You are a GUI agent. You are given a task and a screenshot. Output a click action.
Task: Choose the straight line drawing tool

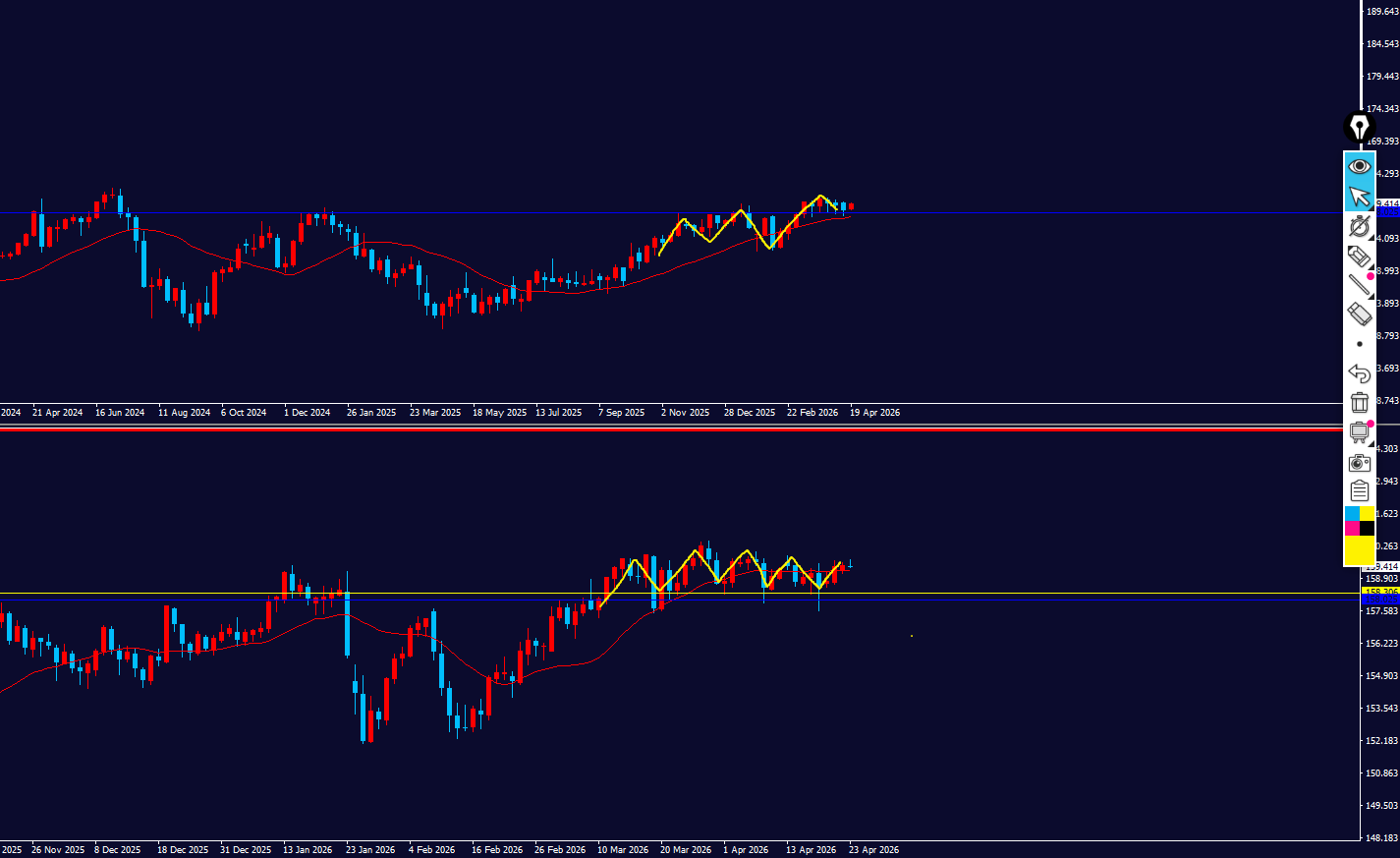(1360, 286)
